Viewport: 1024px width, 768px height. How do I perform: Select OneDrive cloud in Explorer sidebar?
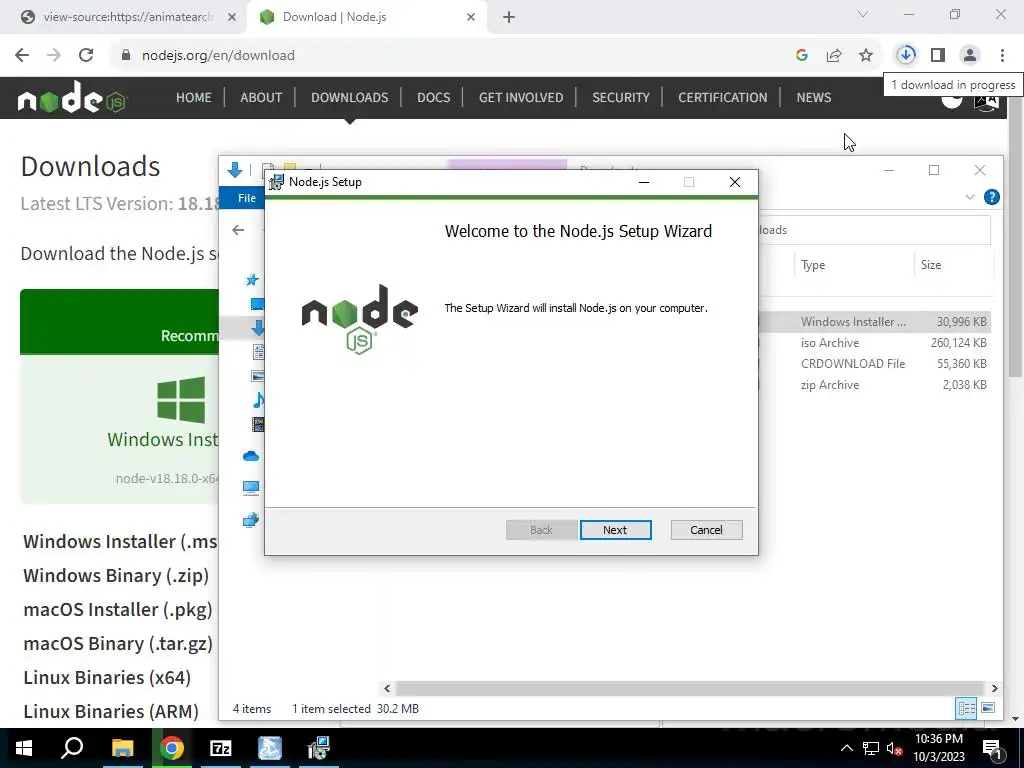(x=251, y=456)
